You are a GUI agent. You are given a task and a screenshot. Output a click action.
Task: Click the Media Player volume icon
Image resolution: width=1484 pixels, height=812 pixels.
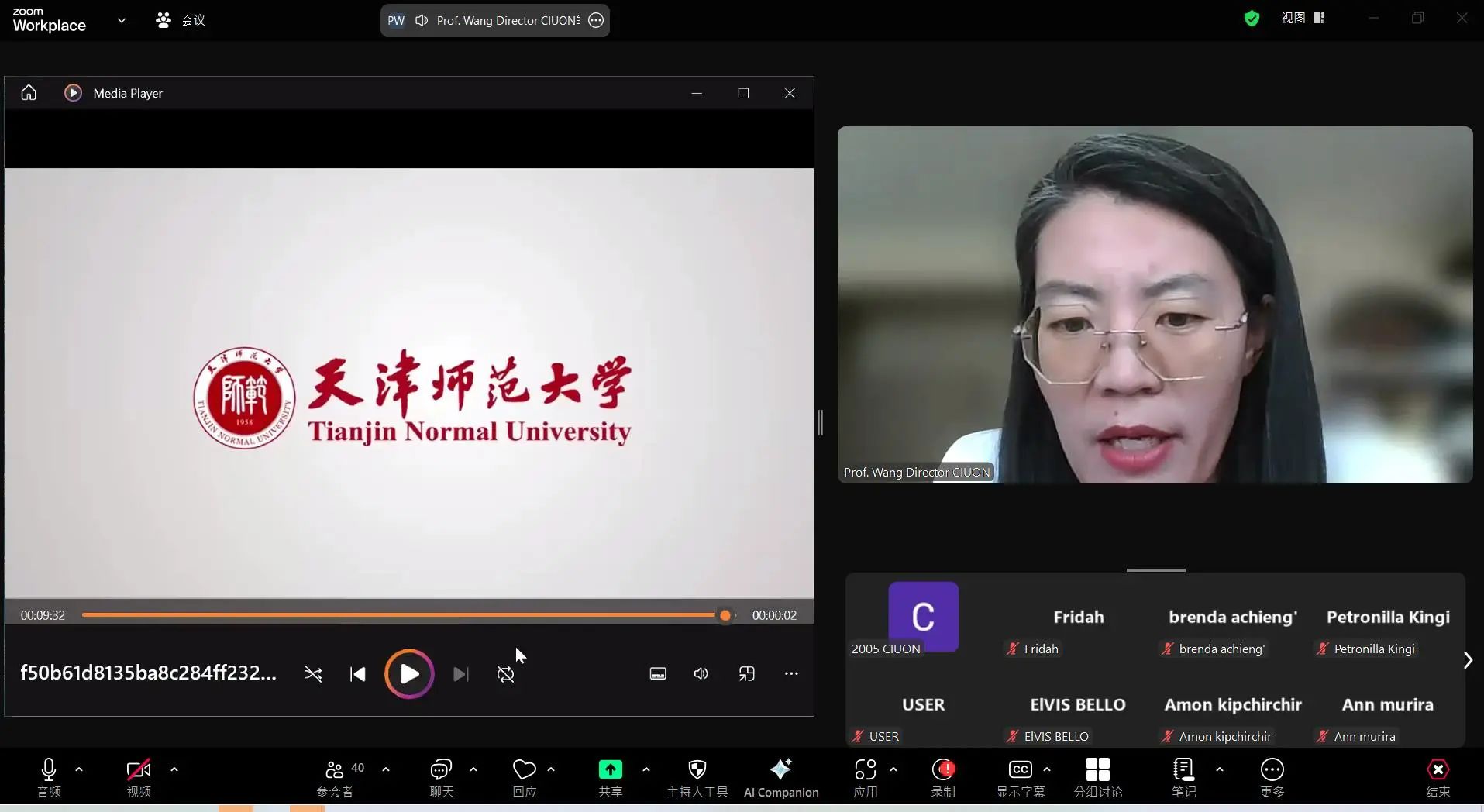(701, 674)
